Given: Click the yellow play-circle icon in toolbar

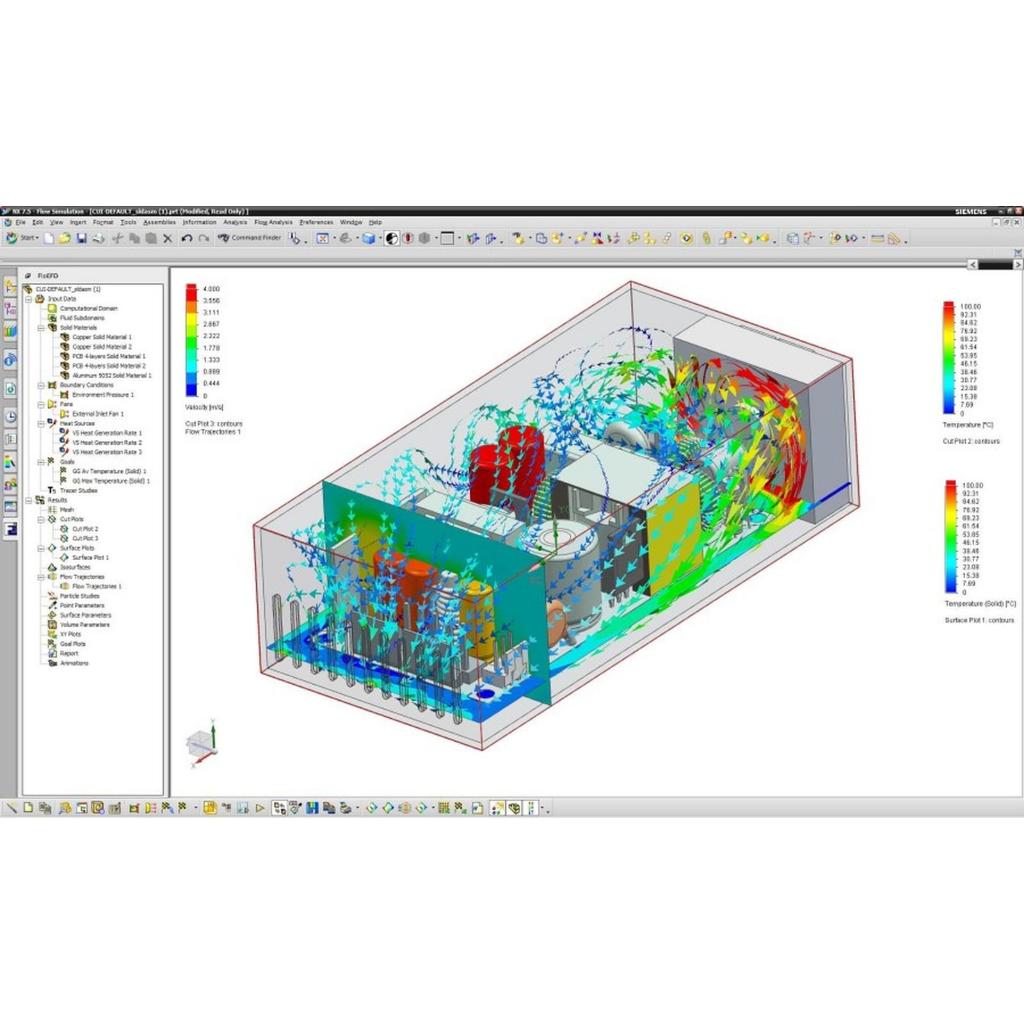Looking at the screenshot, I should tap(686, 238).
